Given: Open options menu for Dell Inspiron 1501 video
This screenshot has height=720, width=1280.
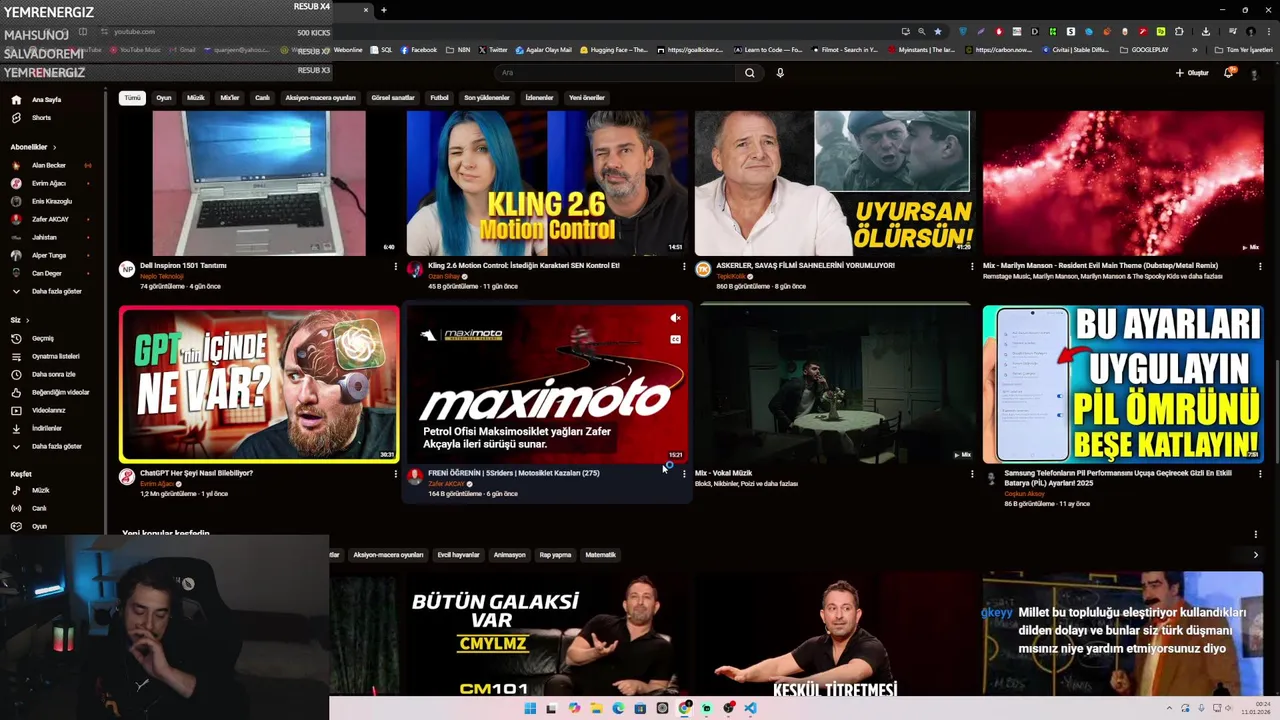Looking at the screenshot, I should 395,266.
